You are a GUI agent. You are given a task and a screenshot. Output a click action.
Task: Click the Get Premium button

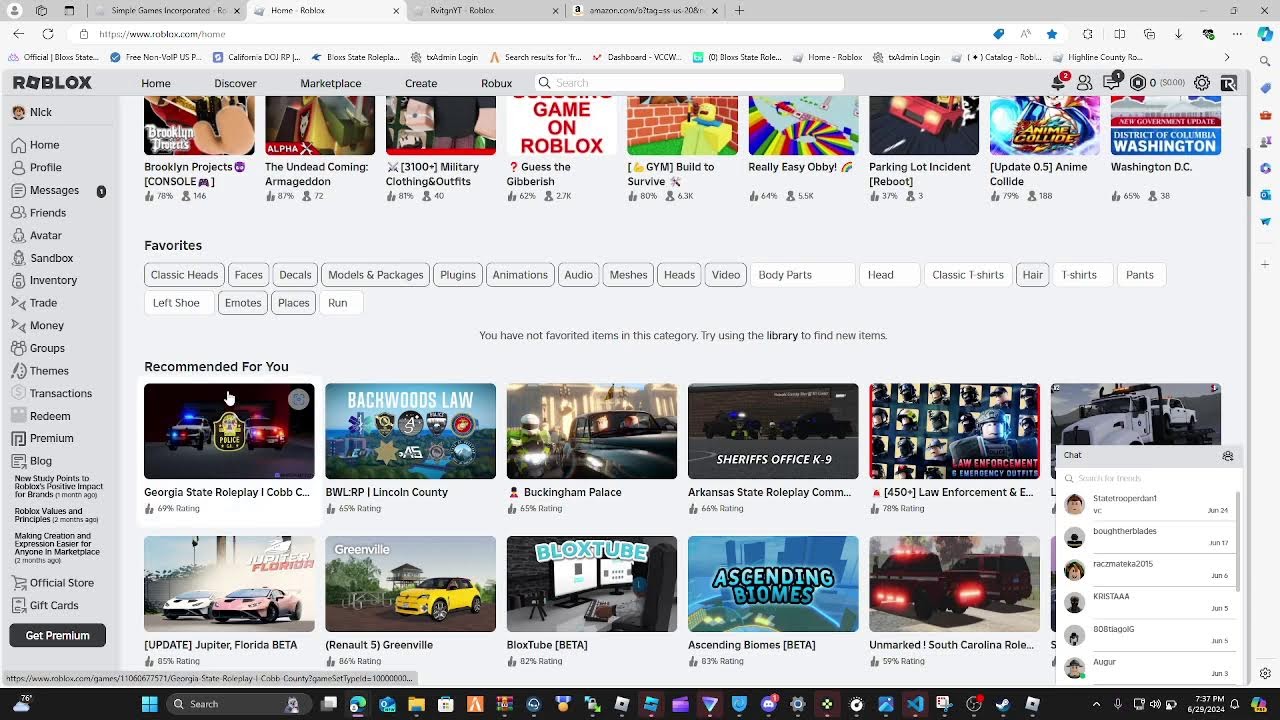click(57, 636)
